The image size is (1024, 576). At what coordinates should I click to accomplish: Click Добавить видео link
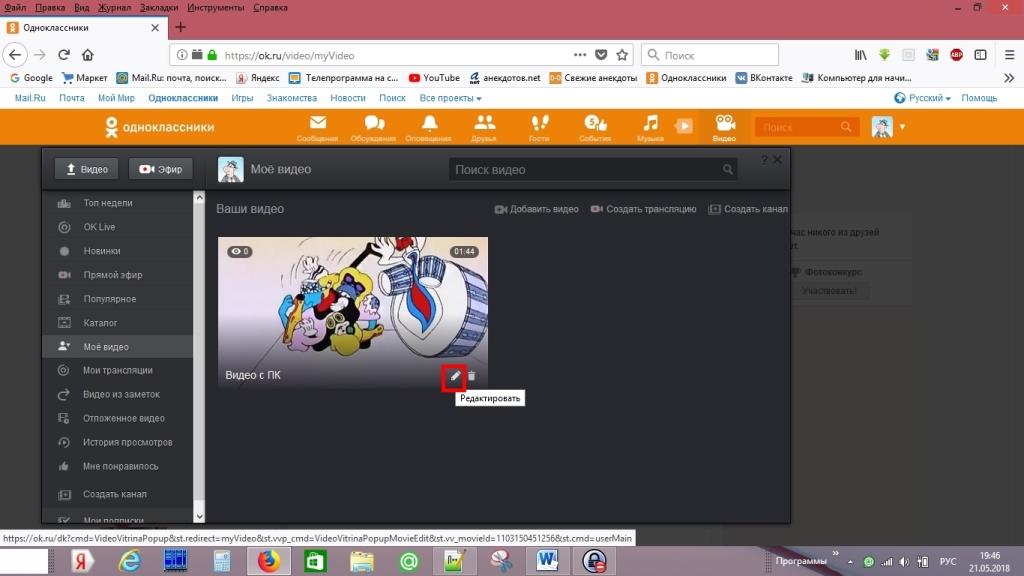pos(536,209)
